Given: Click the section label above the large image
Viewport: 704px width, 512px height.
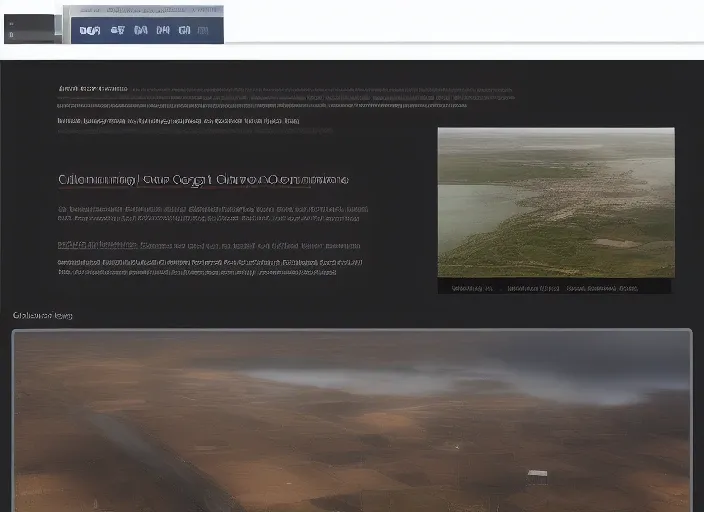Looking at the screenshot, I should pos(42,316).
